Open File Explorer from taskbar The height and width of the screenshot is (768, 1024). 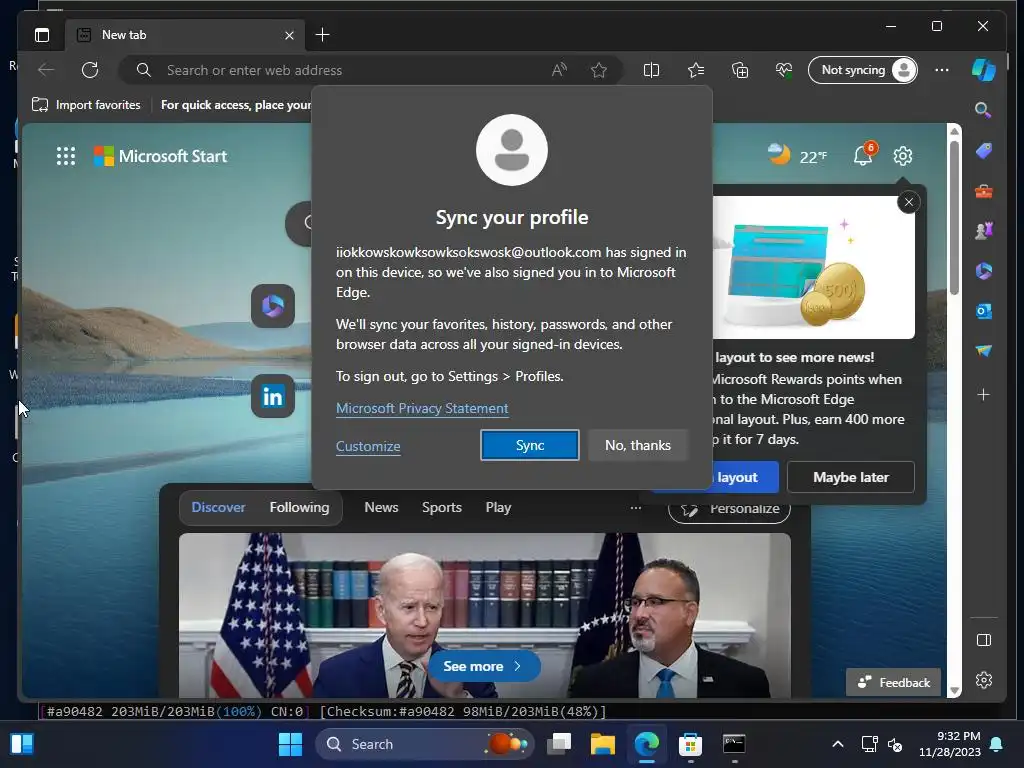[x=603, y=744]
